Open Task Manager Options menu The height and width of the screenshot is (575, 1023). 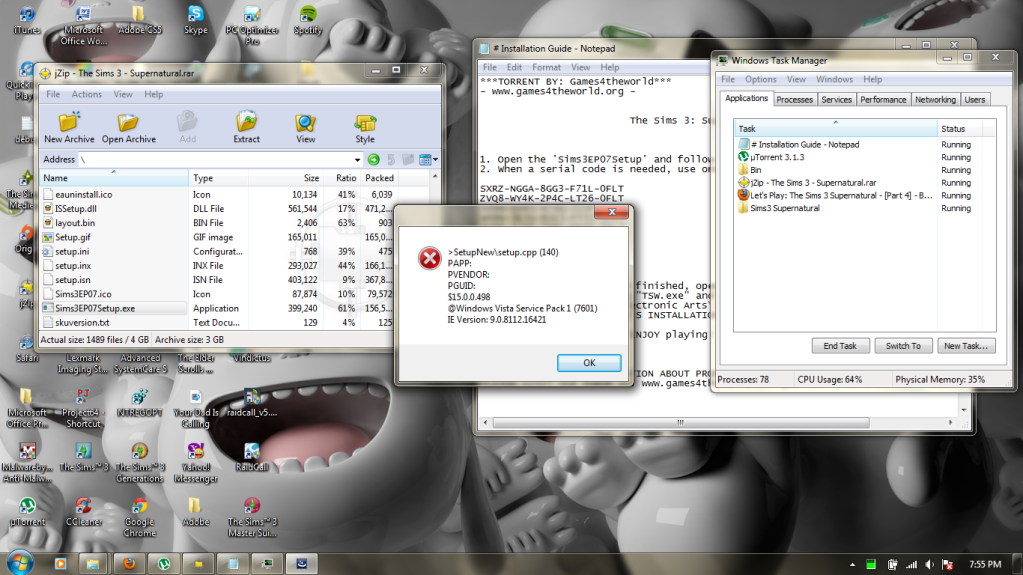[761, 79]
